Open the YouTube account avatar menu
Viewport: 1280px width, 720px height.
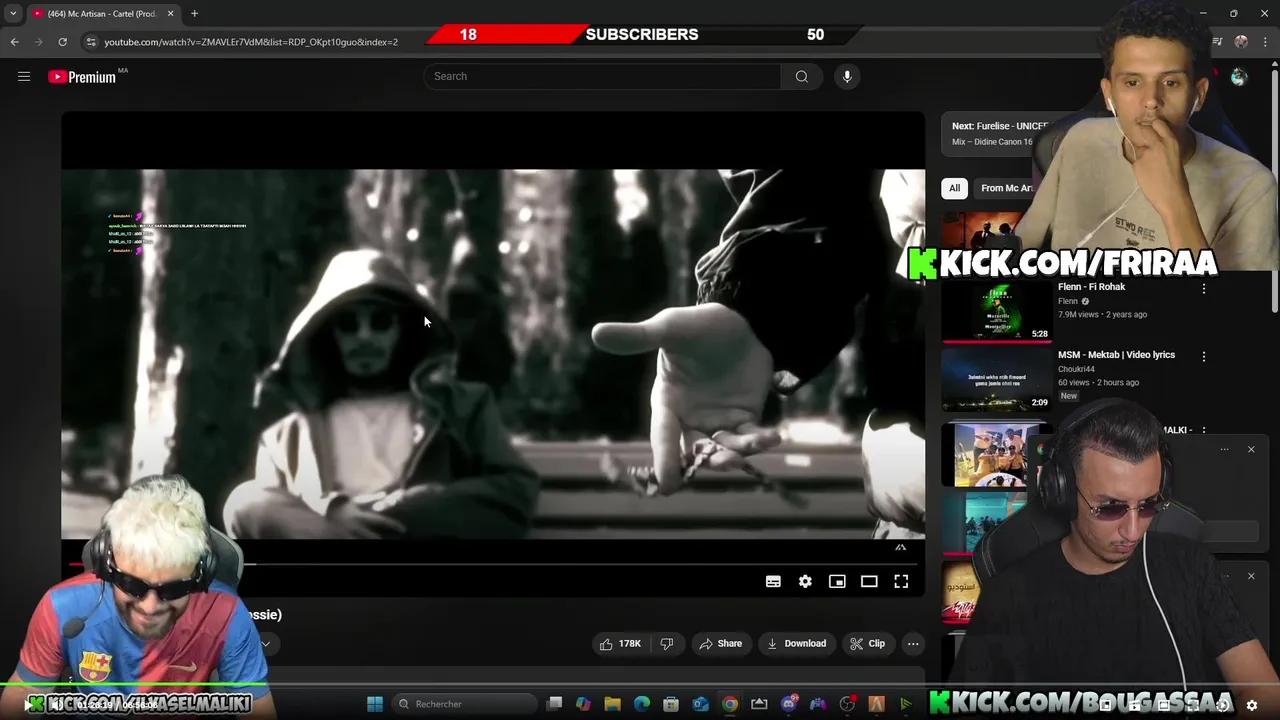pyautogui.click(x=1239, y=77)
